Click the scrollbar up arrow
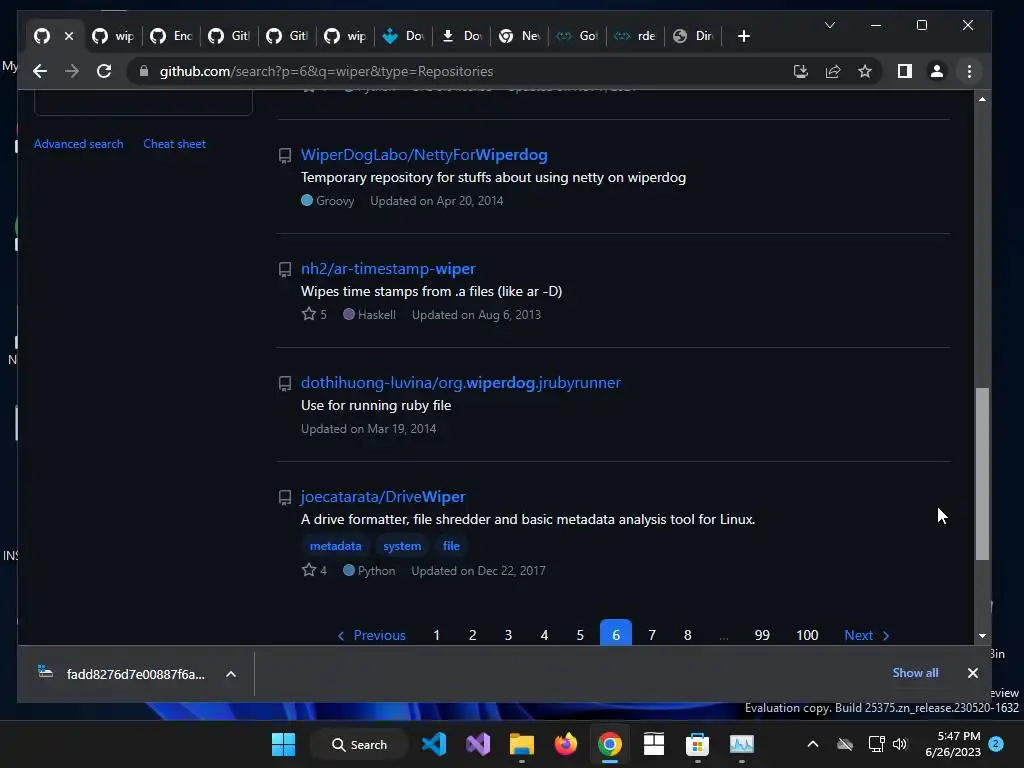The height and width of the screenshot is (768, 1024). [x=982, y=99]
